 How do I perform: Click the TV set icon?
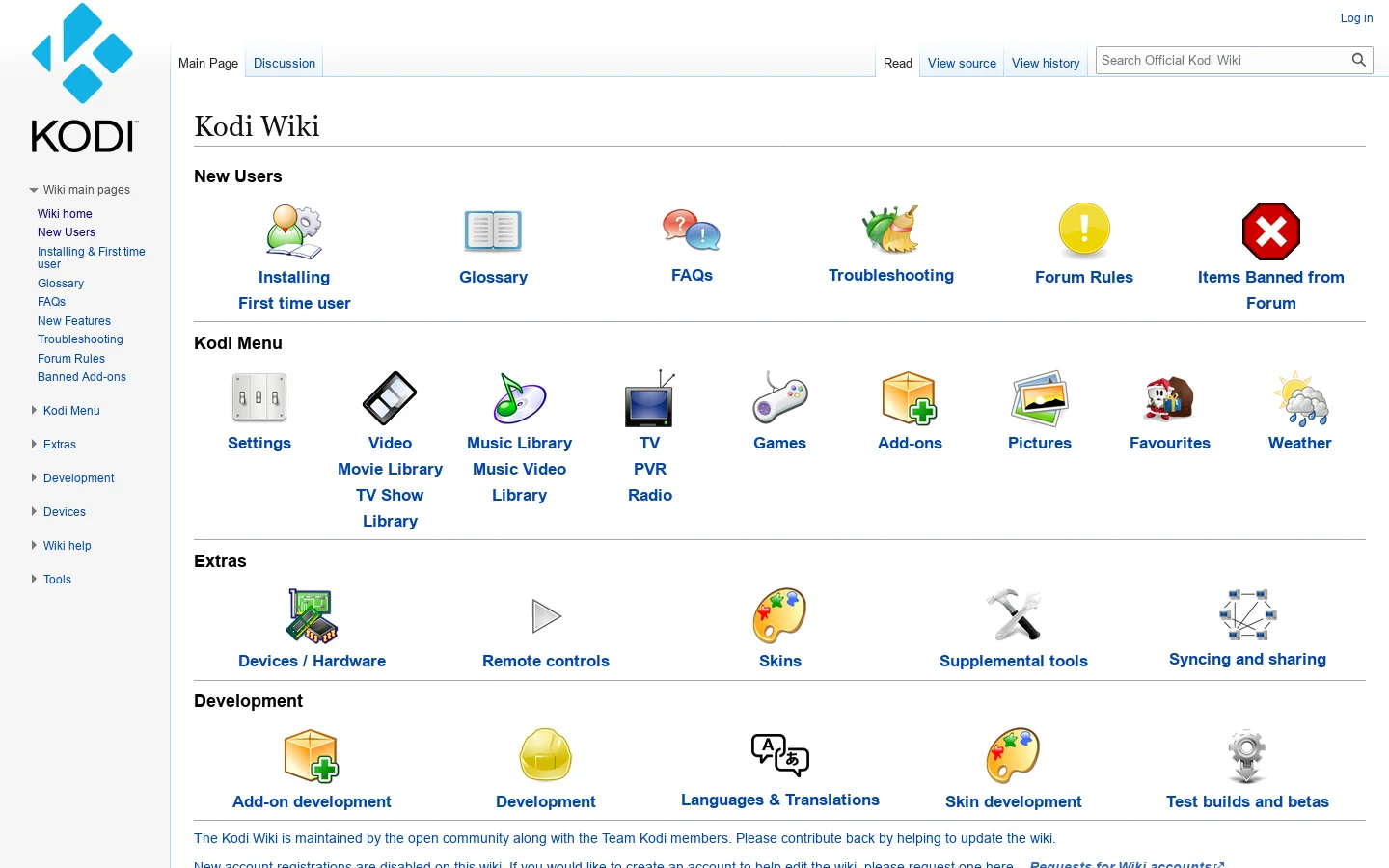[650, 397]
